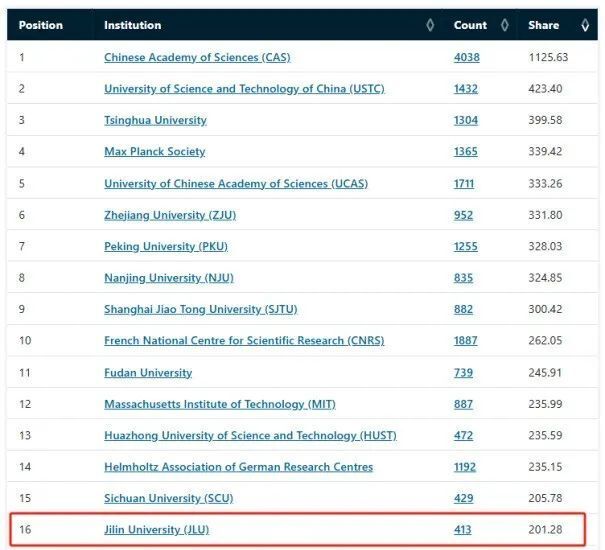The height and width of the screenshot is (550, 605).
Task: Select position number 10 cell
Action: pos(25,340)
